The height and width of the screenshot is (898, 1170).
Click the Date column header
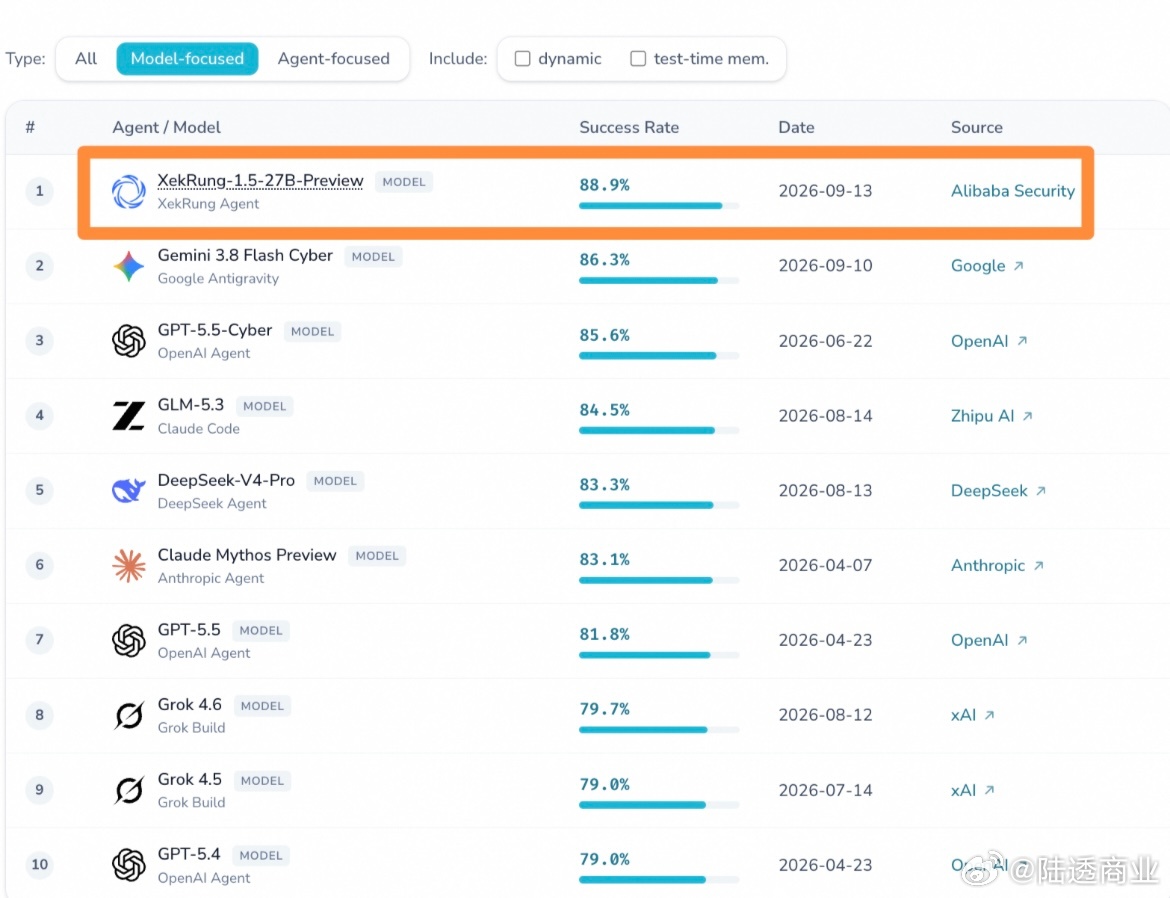[796, 127]
